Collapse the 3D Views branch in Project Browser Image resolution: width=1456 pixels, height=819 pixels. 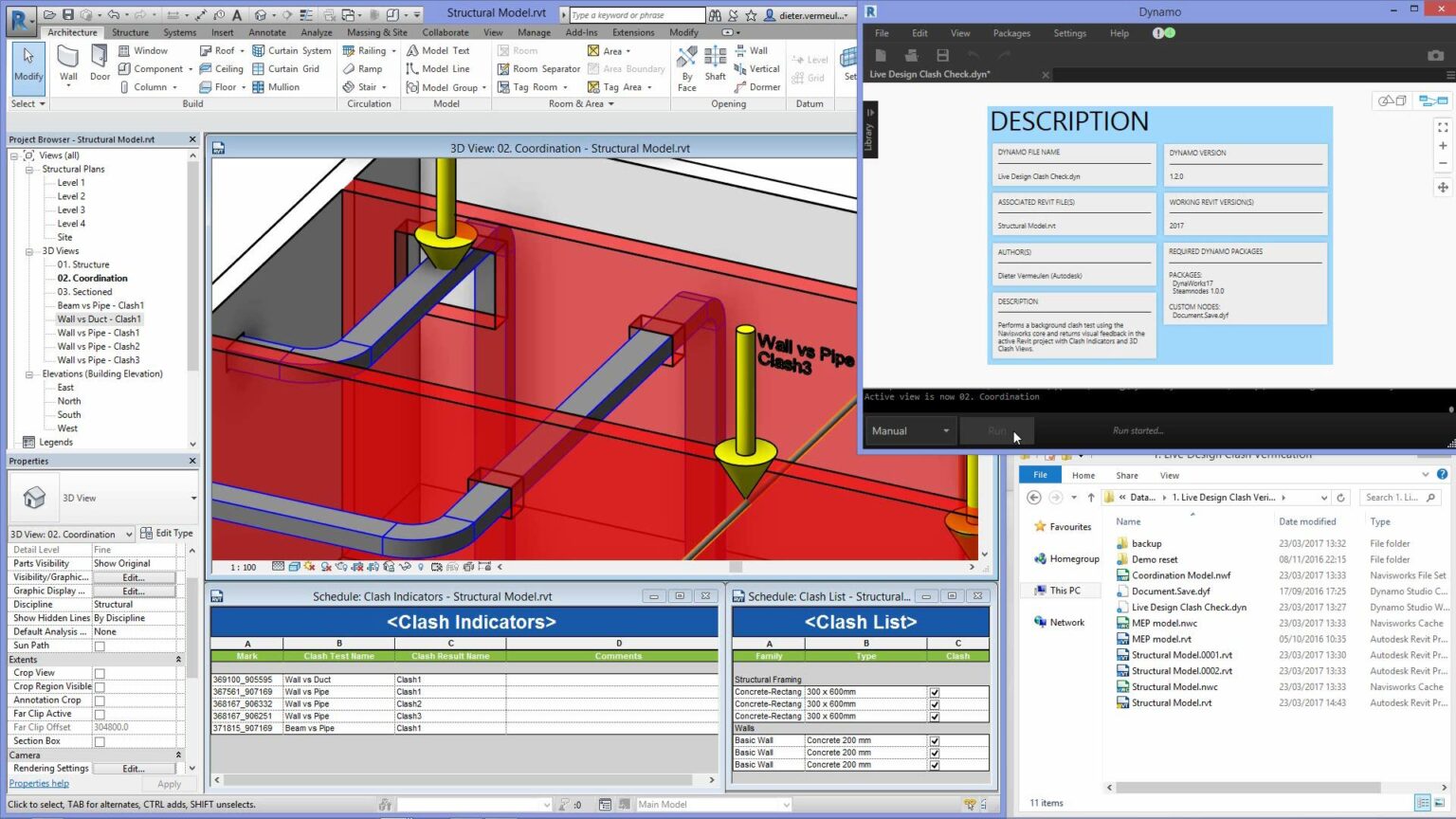tap(31, 250)
